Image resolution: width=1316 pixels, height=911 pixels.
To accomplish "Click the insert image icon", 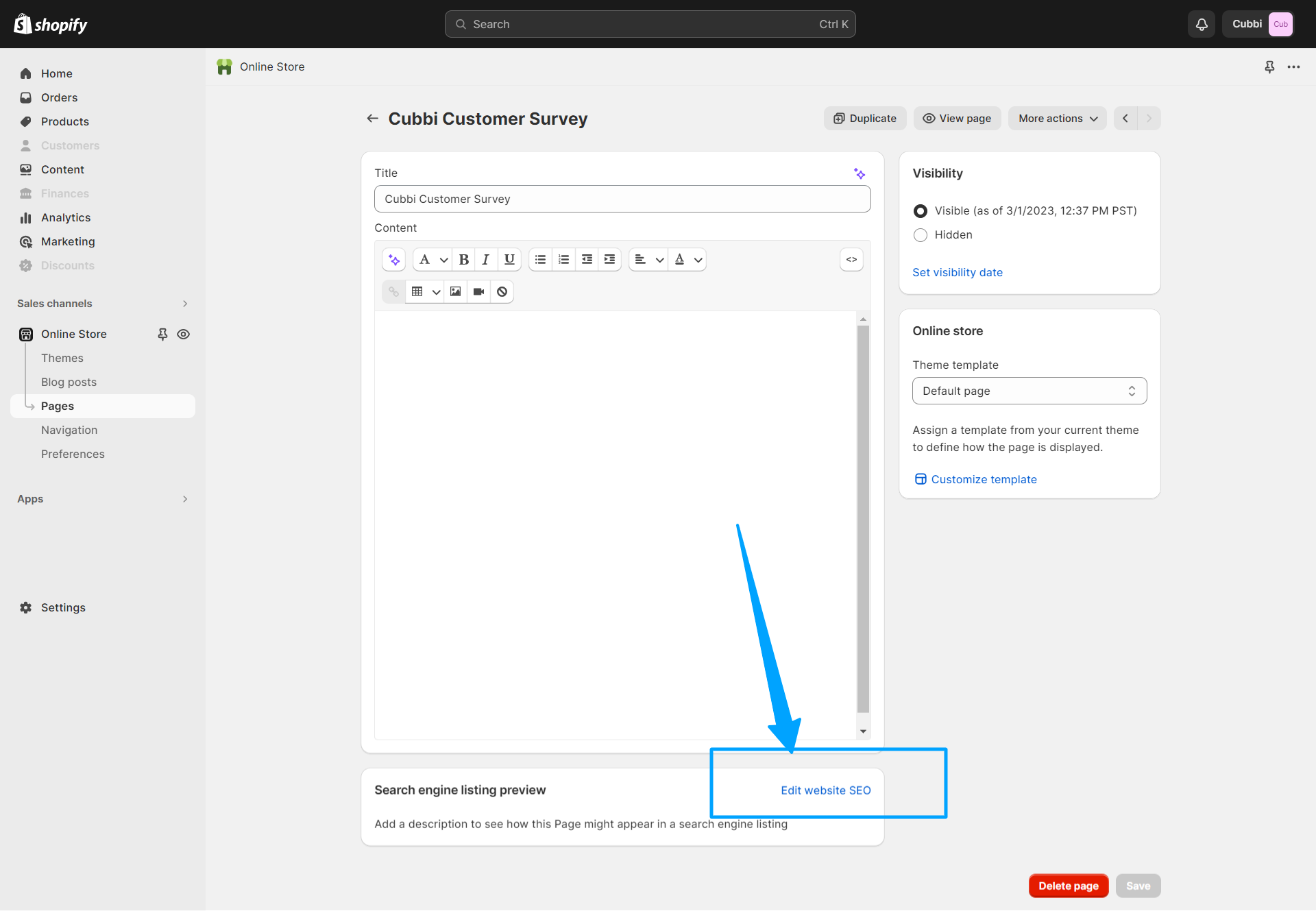I will (x=456, y=292).
